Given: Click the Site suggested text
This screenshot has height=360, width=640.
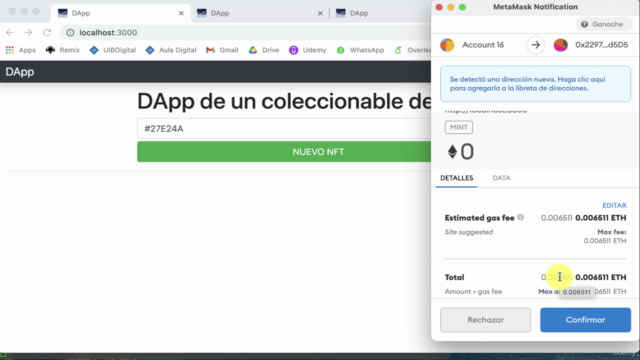Looking at the screenshot, I should (x=469, y=232).
